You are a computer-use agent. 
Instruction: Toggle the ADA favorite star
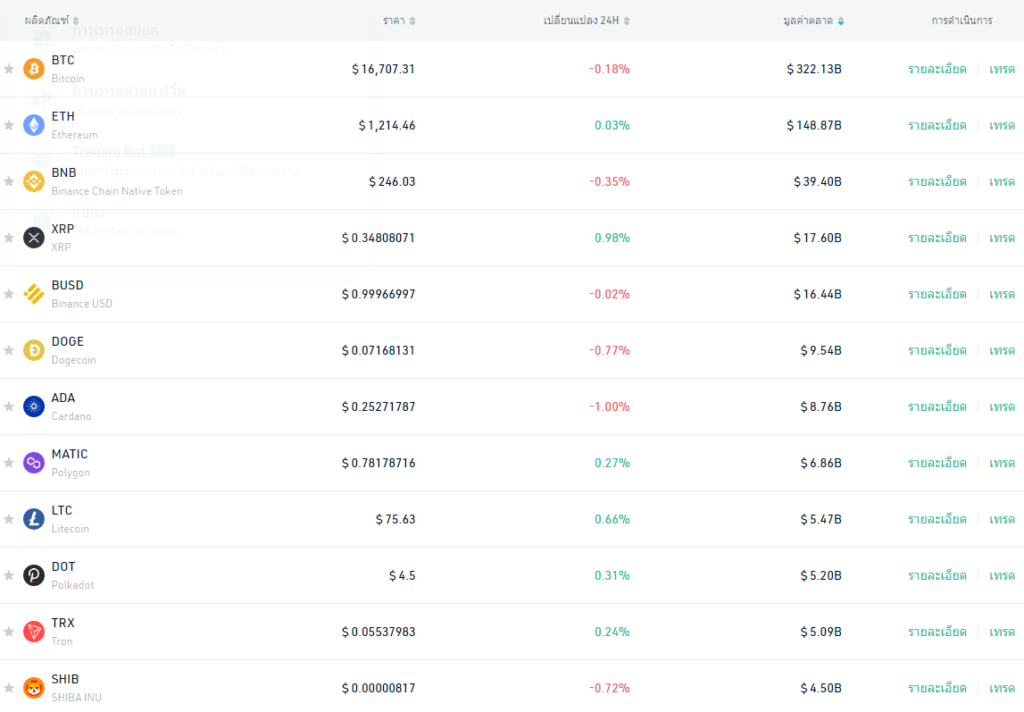[x=9, y=406]
